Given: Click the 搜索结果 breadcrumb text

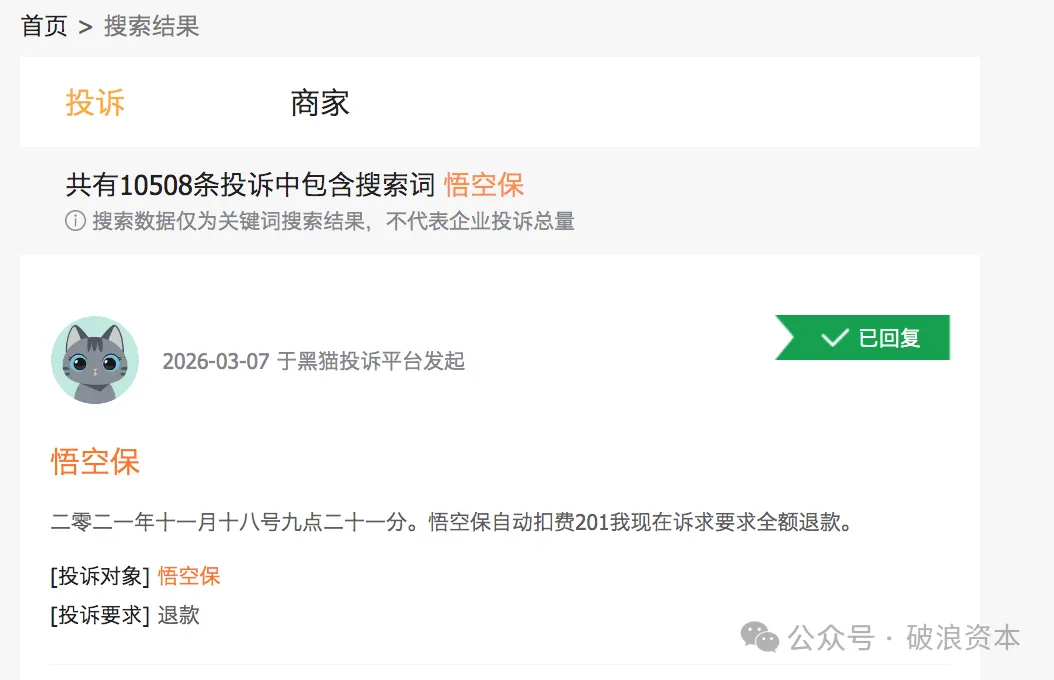Looking at the screenshot, I should 152,26.
